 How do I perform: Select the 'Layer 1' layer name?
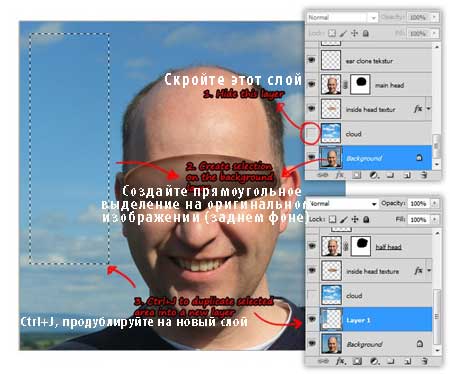358,320
